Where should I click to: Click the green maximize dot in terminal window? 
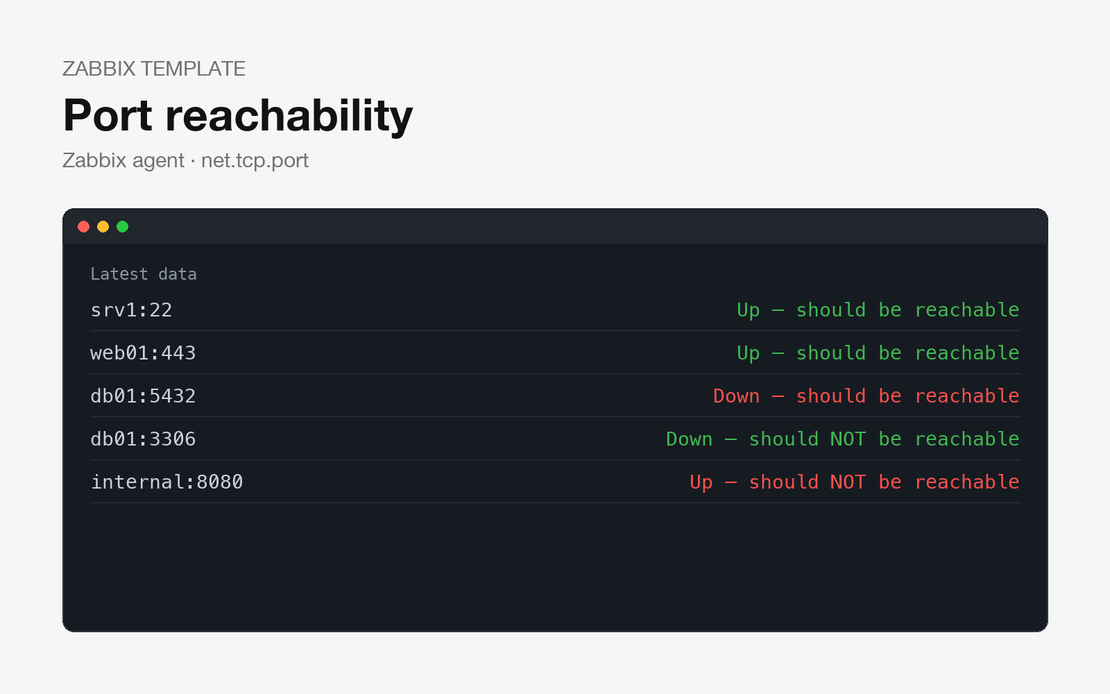tap(122, 227)
